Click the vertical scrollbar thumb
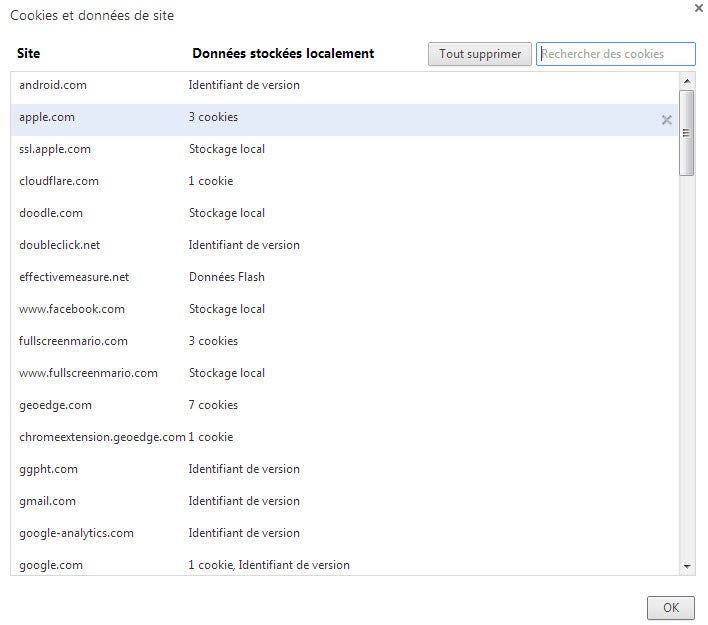Screen dimensions: 708x625 (x=686, y=132)
